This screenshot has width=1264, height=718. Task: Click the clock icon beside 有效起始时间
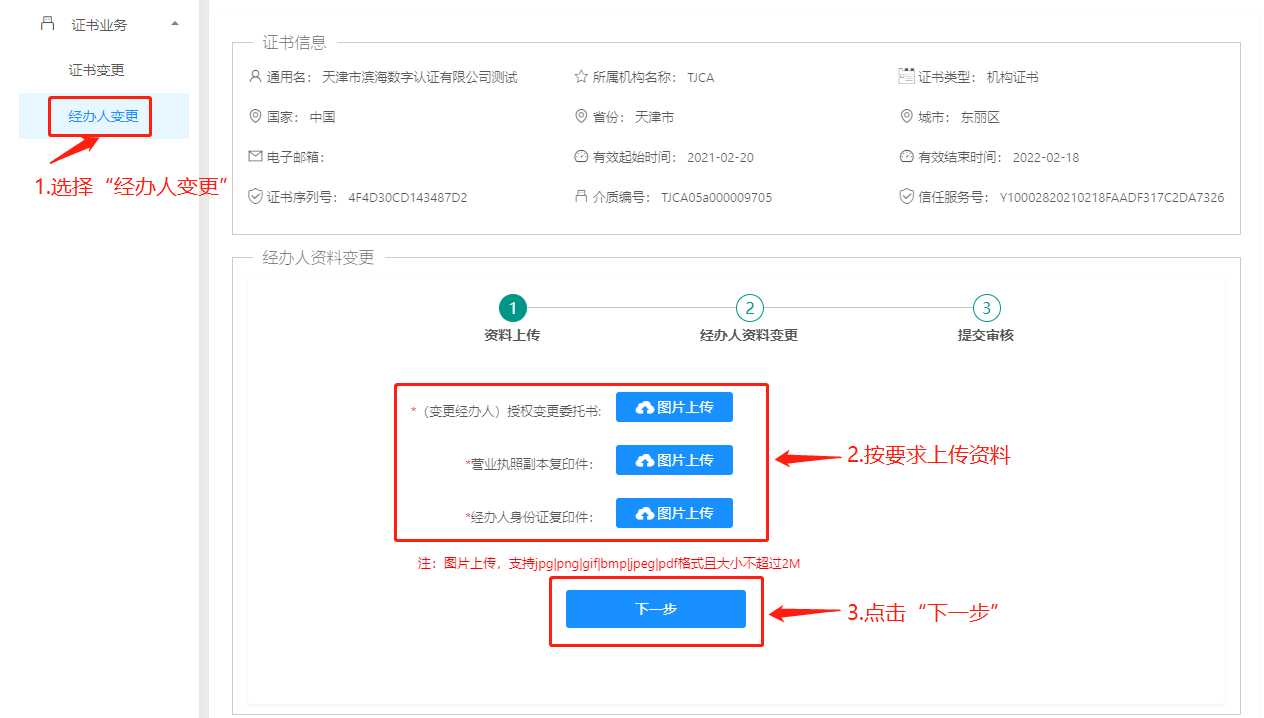tap(581, 157)
